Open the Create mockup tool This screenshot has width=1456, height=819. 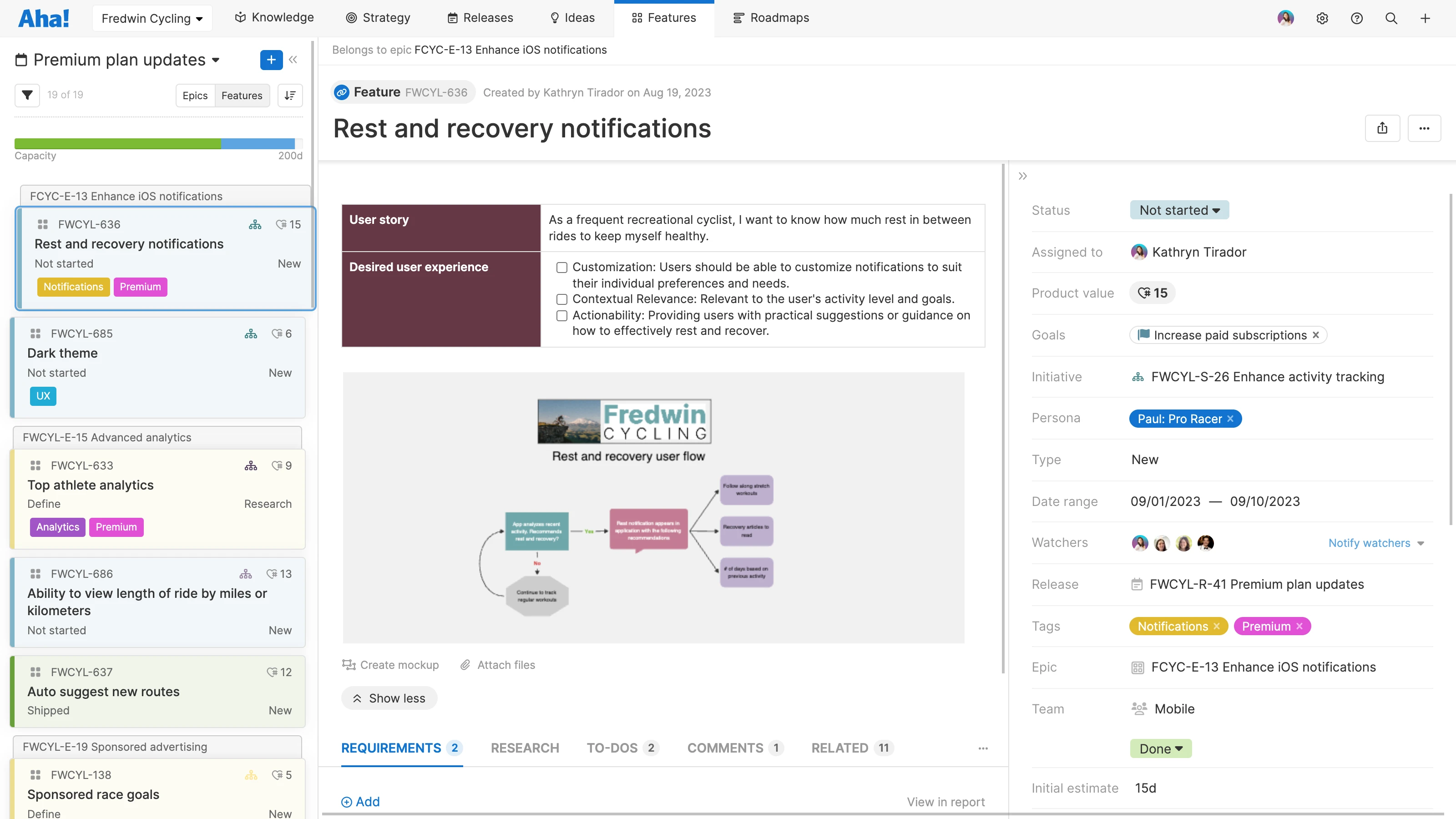(x=390, y=665)
